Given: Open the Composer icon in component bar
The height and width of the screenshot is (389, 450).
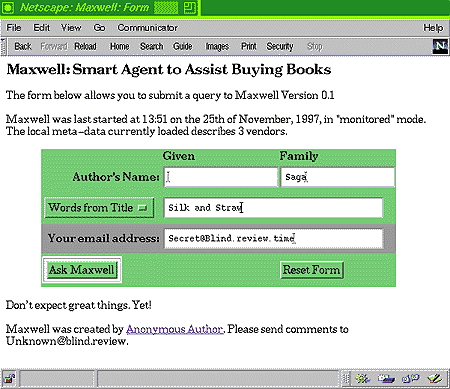Looking at the screenshot, I should point(435,379).
